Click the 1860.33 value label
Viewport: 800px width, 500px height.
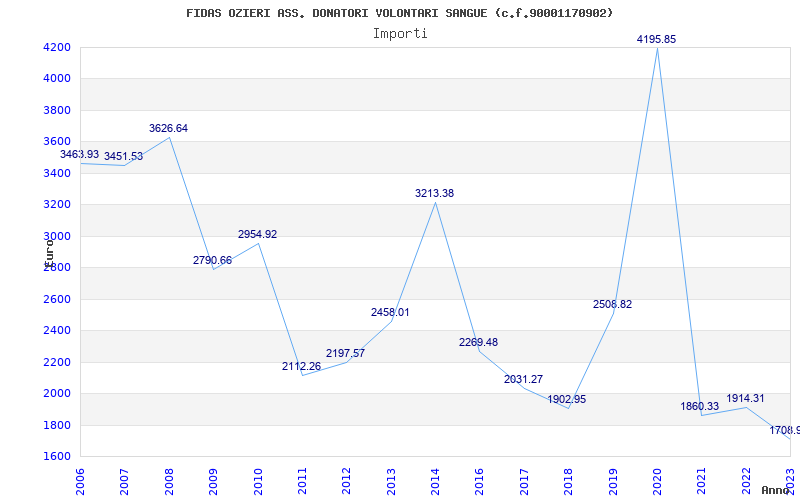coord(699,407)
